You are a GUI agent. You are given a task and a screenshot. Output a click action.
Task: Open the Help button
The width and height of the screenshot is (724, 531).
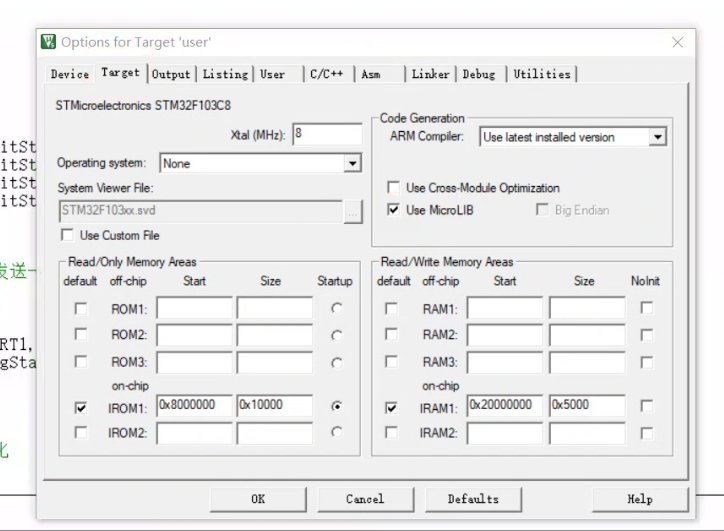click(x=640, y=499)
